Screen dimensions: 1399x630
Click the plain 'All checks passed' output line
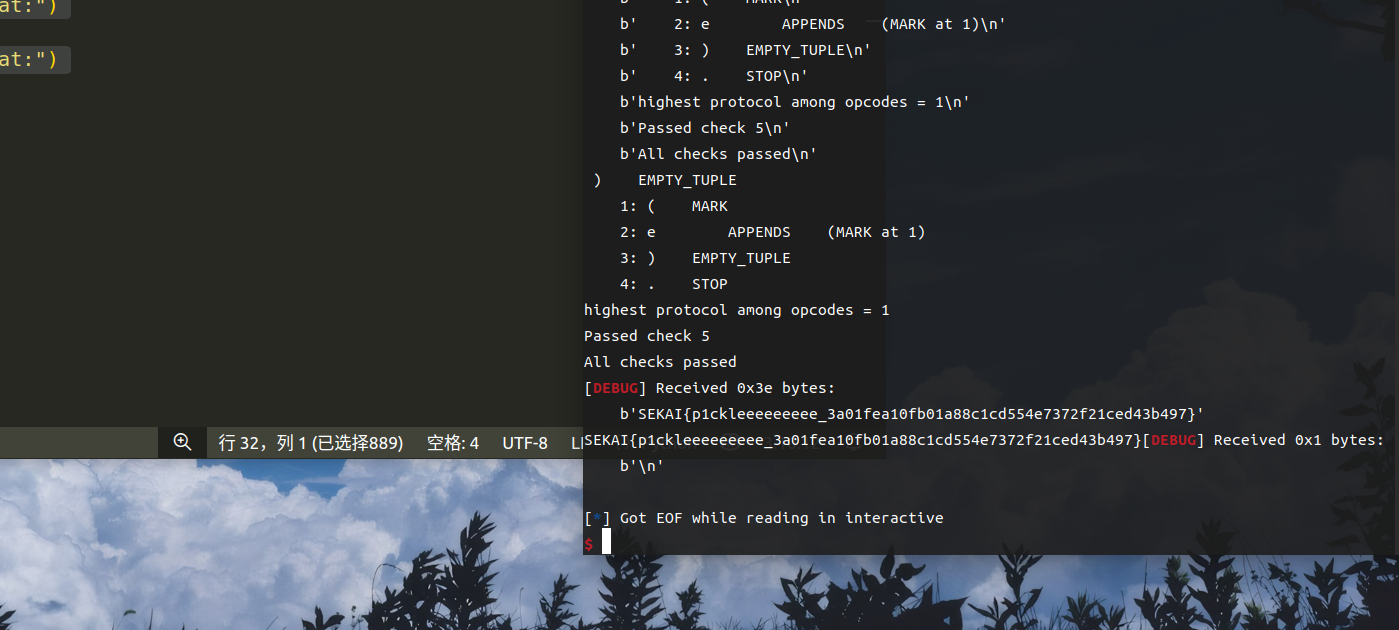click(660, 362)
